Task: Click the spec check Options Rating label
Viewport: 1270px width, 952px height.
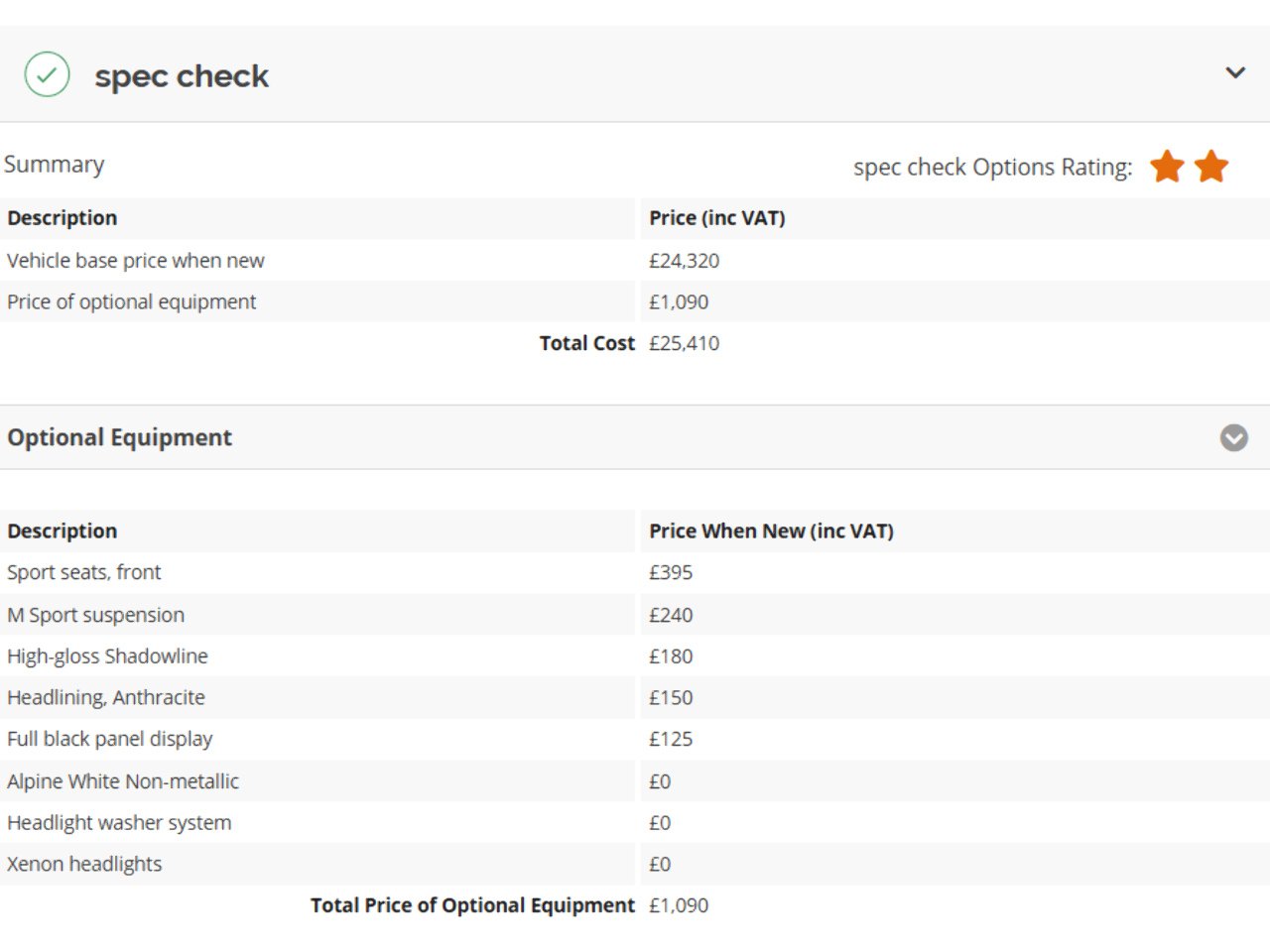Action: [x=992, y=168]
